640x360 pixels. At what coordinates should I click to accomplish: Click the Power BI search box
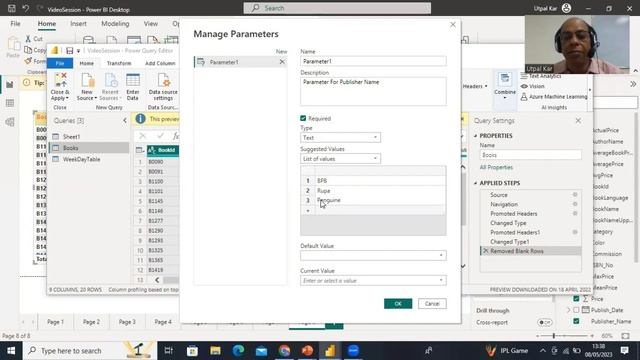click(x=337, y=8)
